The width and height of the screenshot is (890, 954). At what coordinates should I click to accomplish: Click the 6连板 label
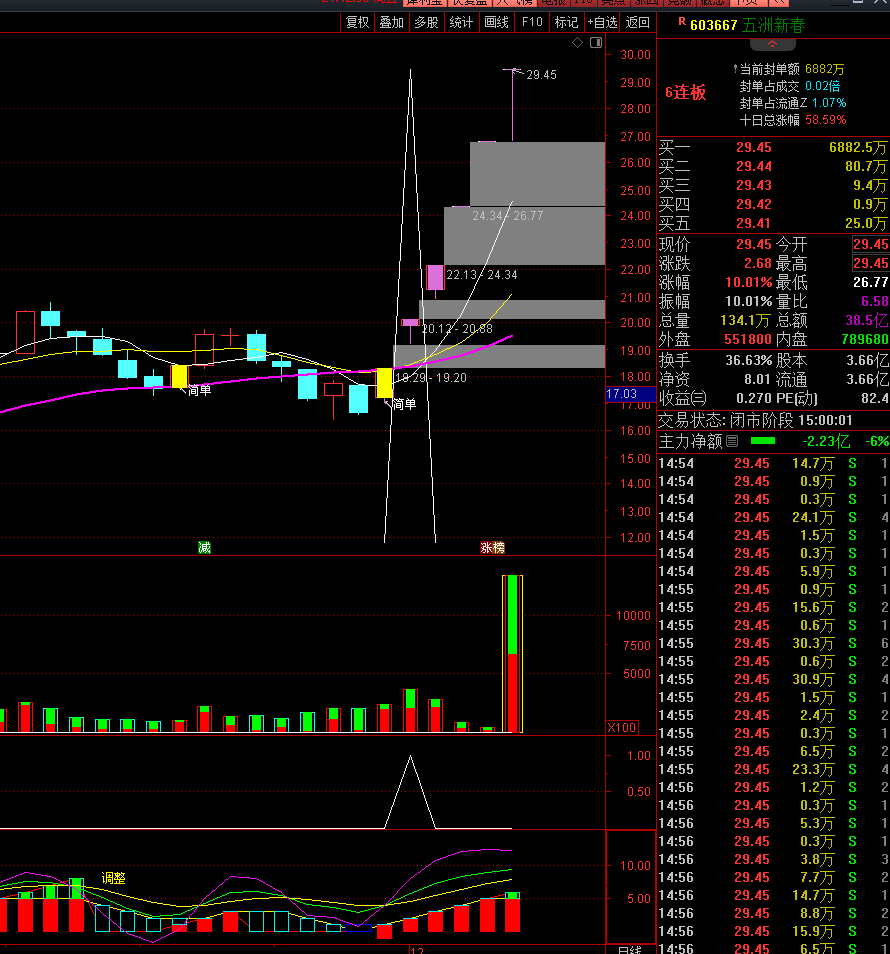[x=685, y=92]
